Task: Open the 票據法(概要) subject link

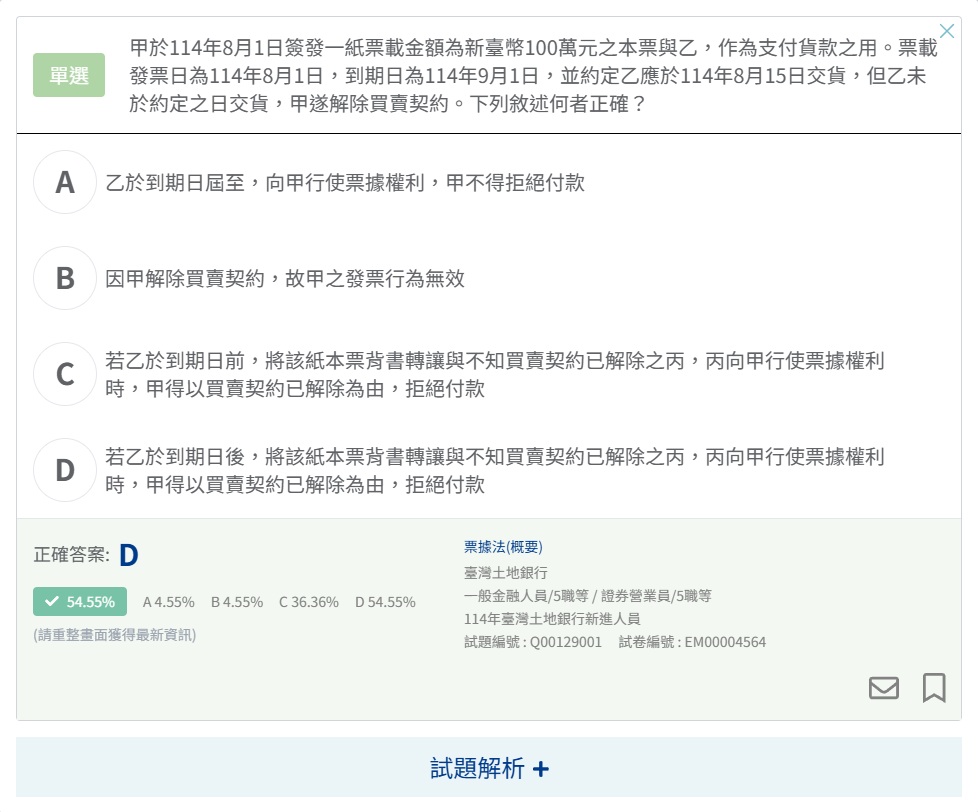Action: 503,547
